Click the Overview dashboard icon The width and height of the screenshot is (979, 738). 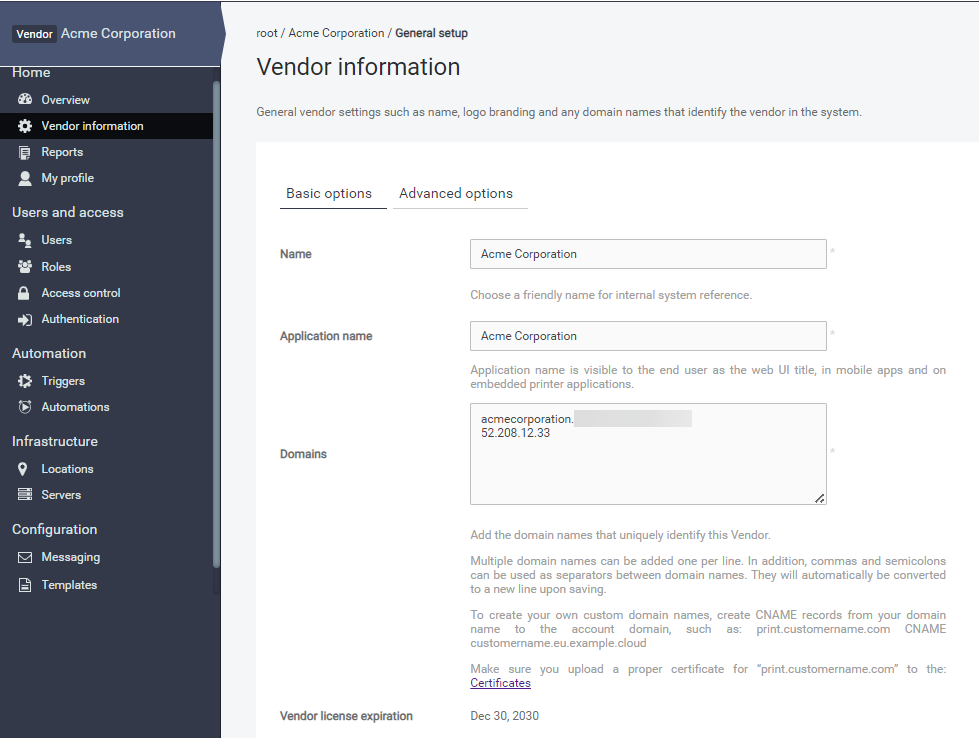pyautogui.click(x=25, y=100)
